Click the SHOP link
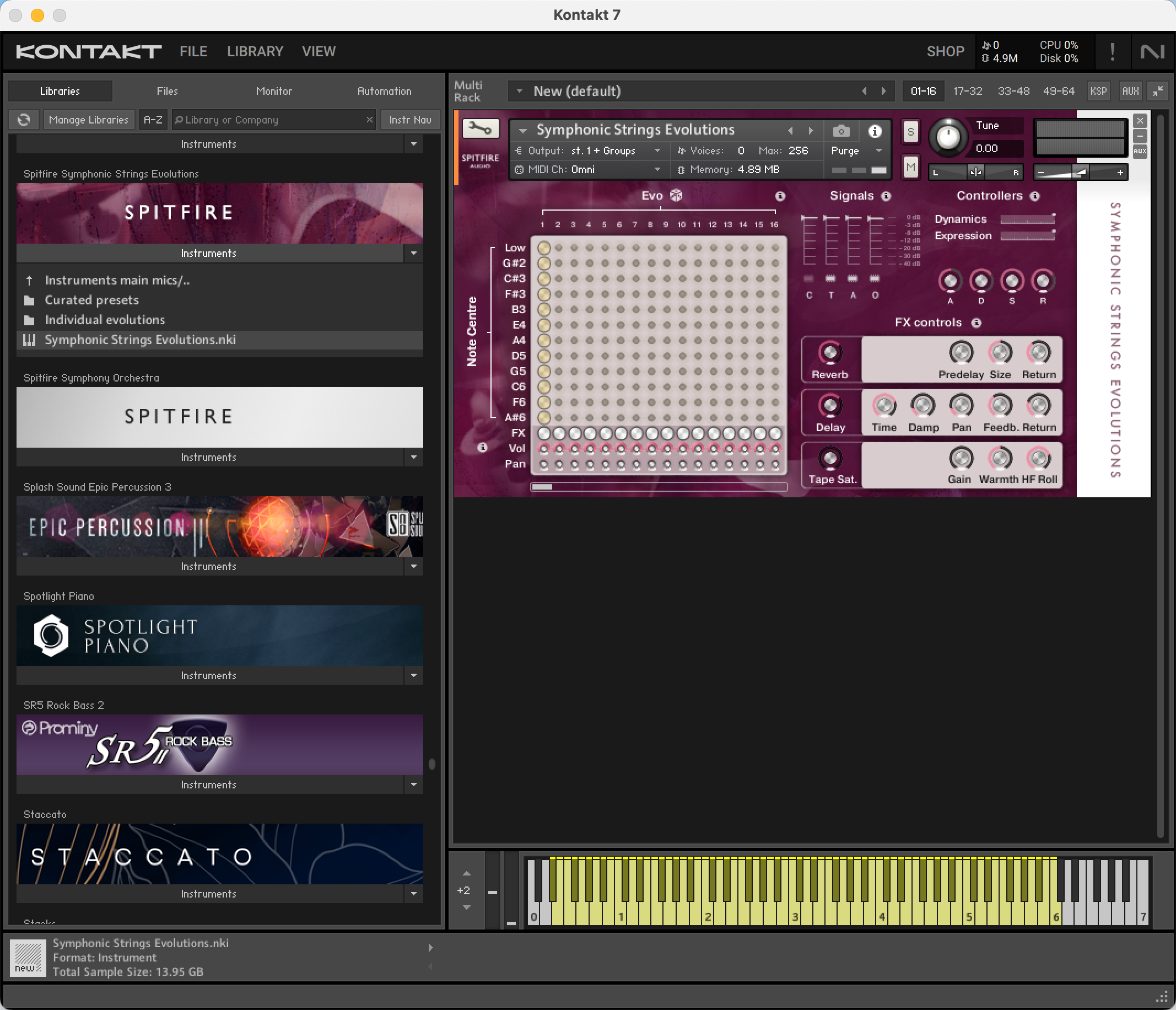 pos(945,52)
